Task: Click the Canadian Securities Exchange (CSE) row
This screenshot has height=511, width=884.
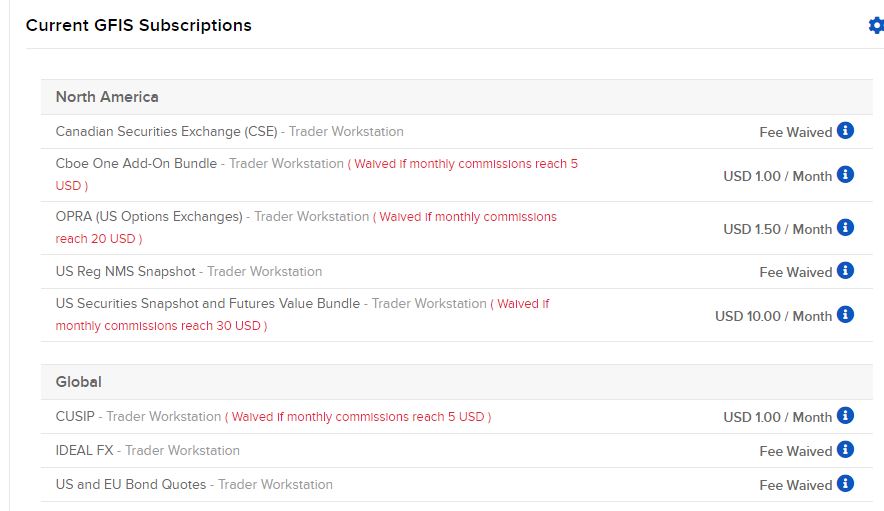Action: pos(457,132)
